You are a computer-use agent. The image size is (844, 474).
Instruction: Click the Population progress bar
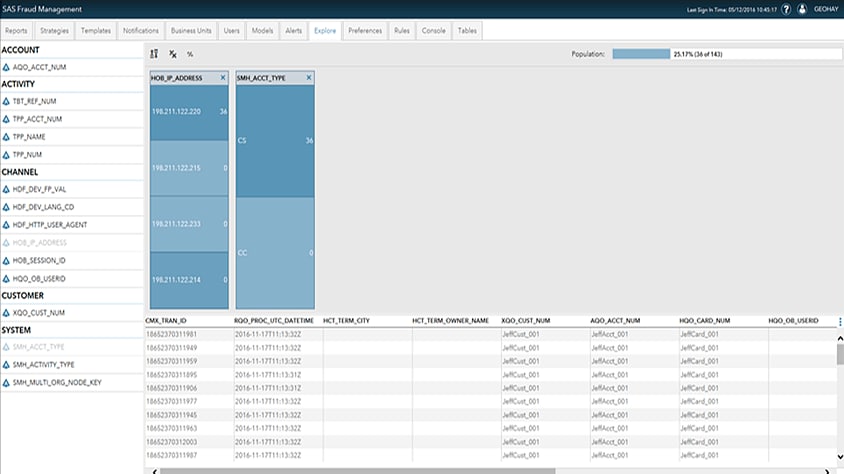pos(727,54)
